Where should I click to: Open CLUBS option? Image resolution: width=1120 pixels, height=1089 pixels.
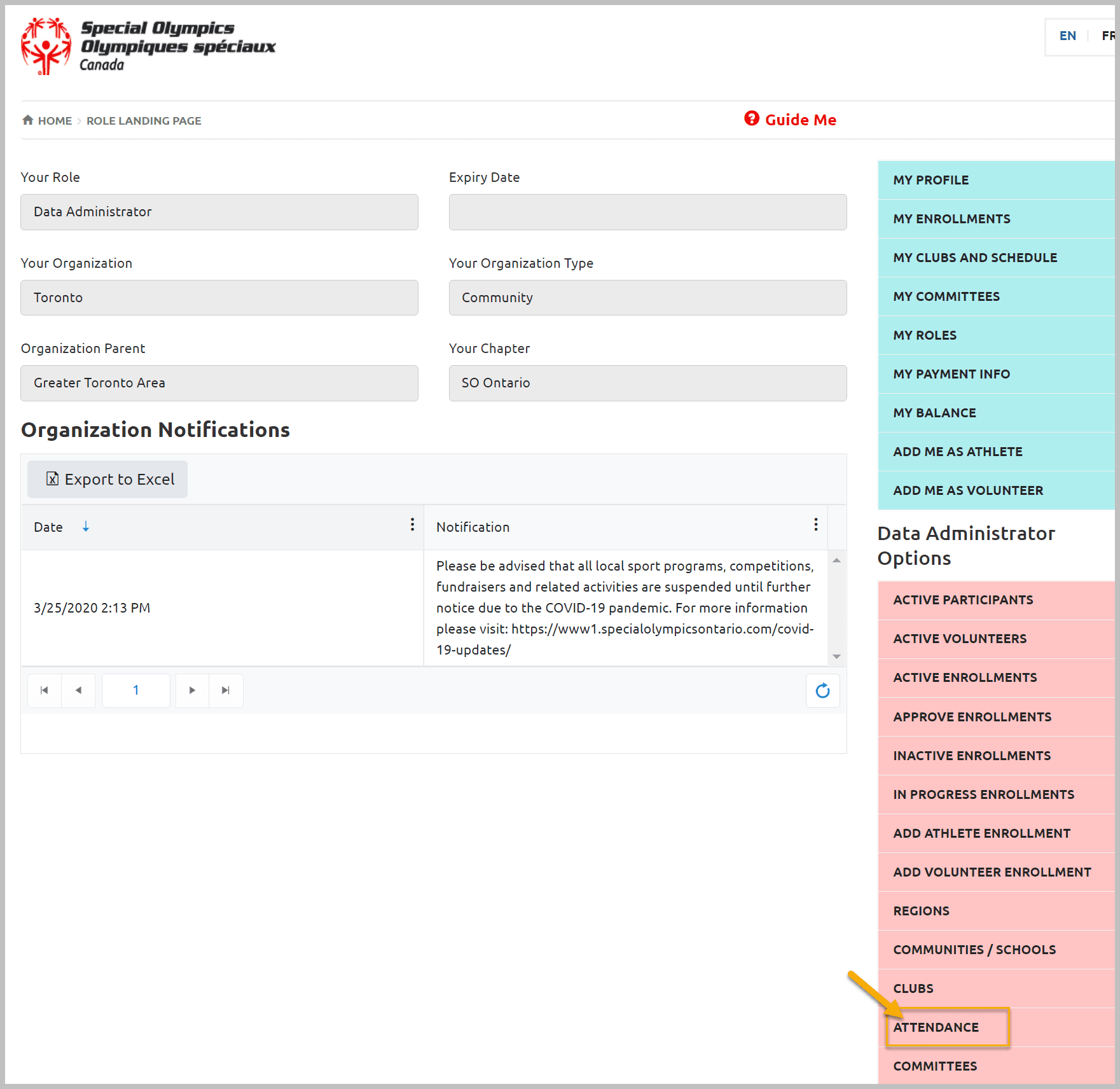[x=996, y=988]
